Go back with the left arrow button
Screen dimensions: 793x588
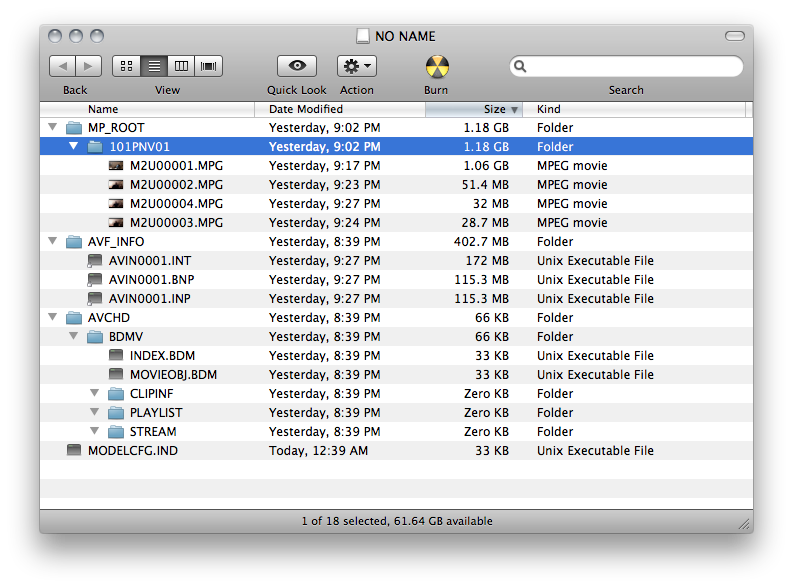pyautogui.click(x=62, y=66)
